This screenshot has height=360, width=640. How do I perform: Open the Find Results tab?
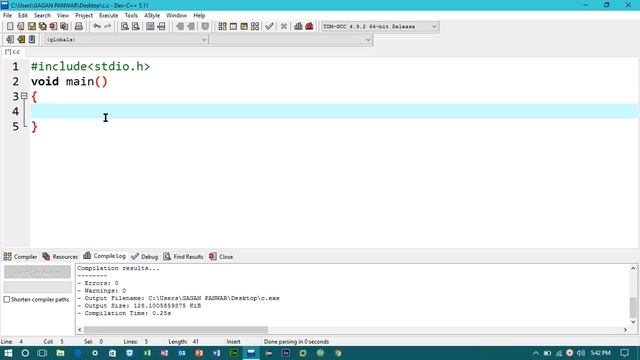tap(183, 257)
